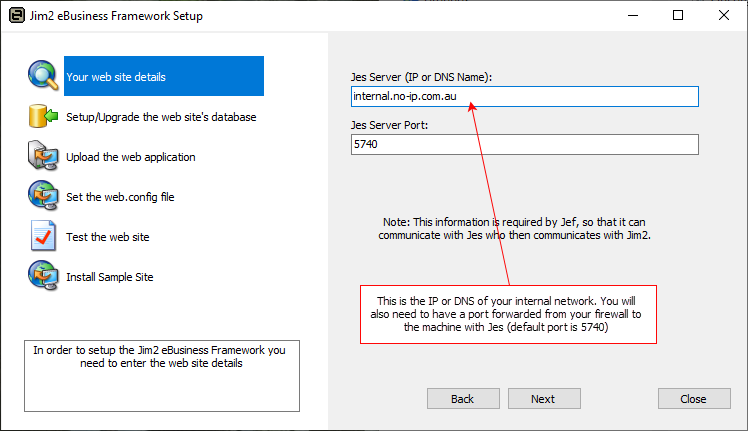The width and height of the screenshot is (748, 431).
Task: Click the Jim2 app icon in title bar
Action: 16,16
